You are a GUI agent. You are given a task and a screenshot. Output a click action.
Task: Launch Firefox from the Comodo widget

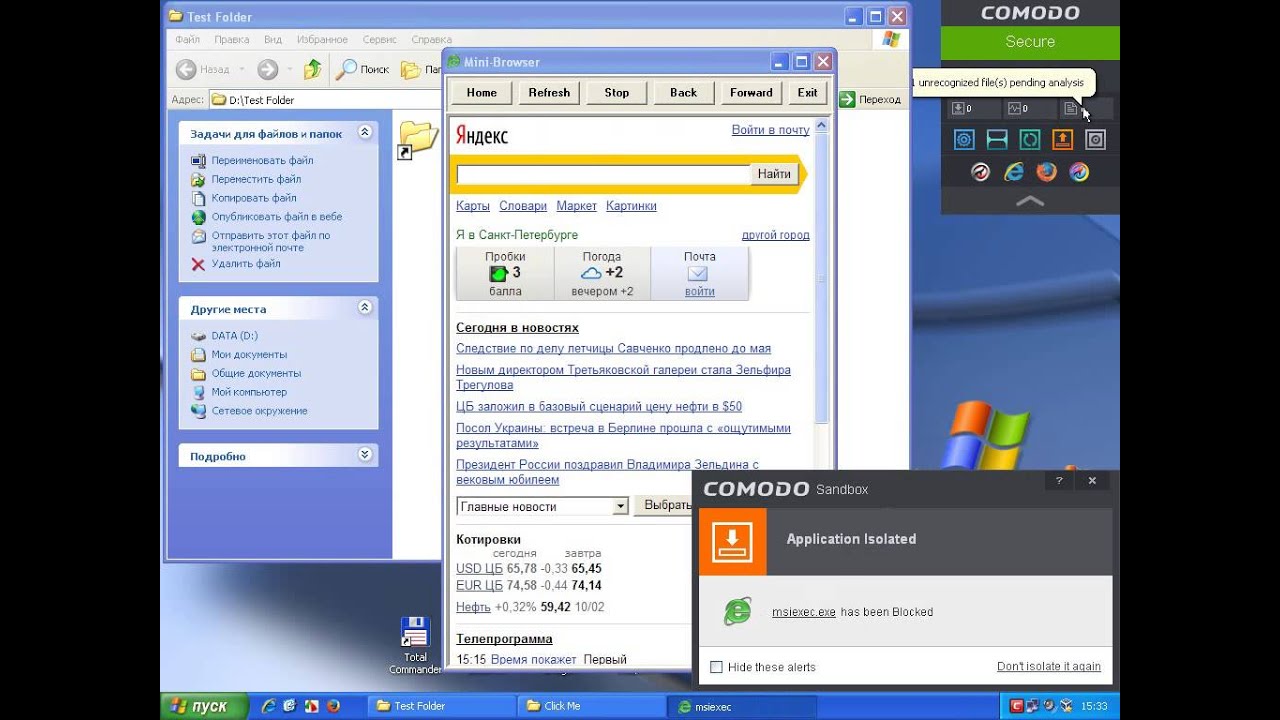pyautogui.click(x=1047, y=172)
